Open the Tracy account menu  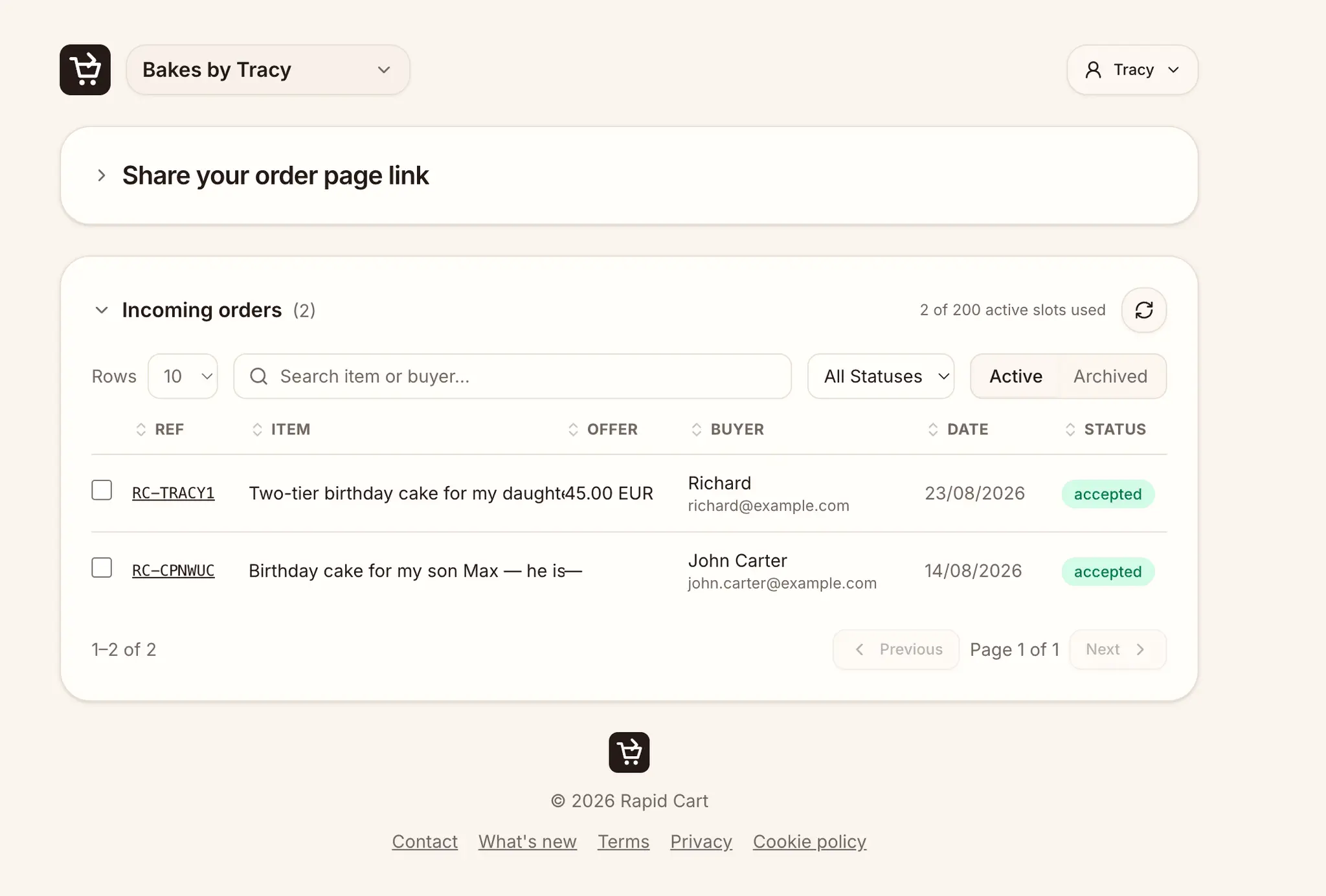coord(1132,70)
